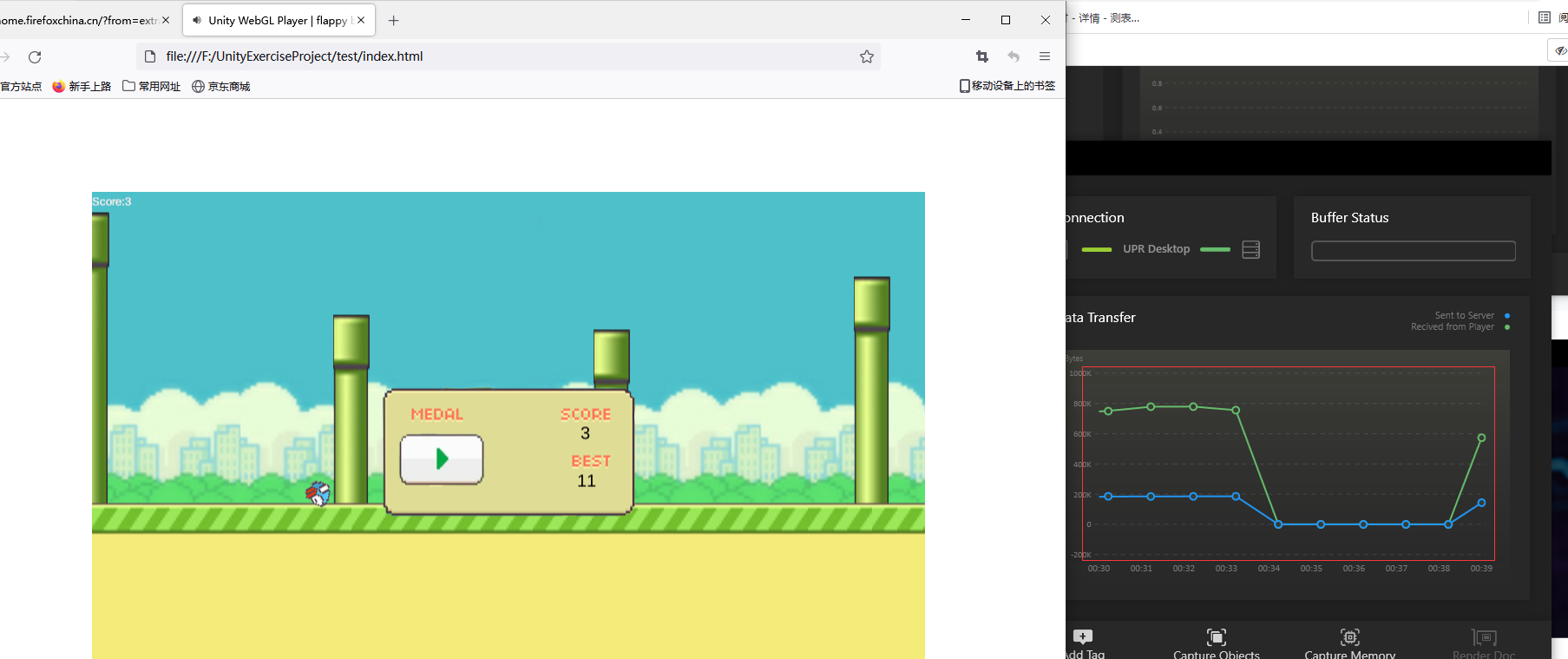The width and height of the screenshot is (1568, 659).
Task: Select the blue data point at 00:39
Action: pos(1481,503)
